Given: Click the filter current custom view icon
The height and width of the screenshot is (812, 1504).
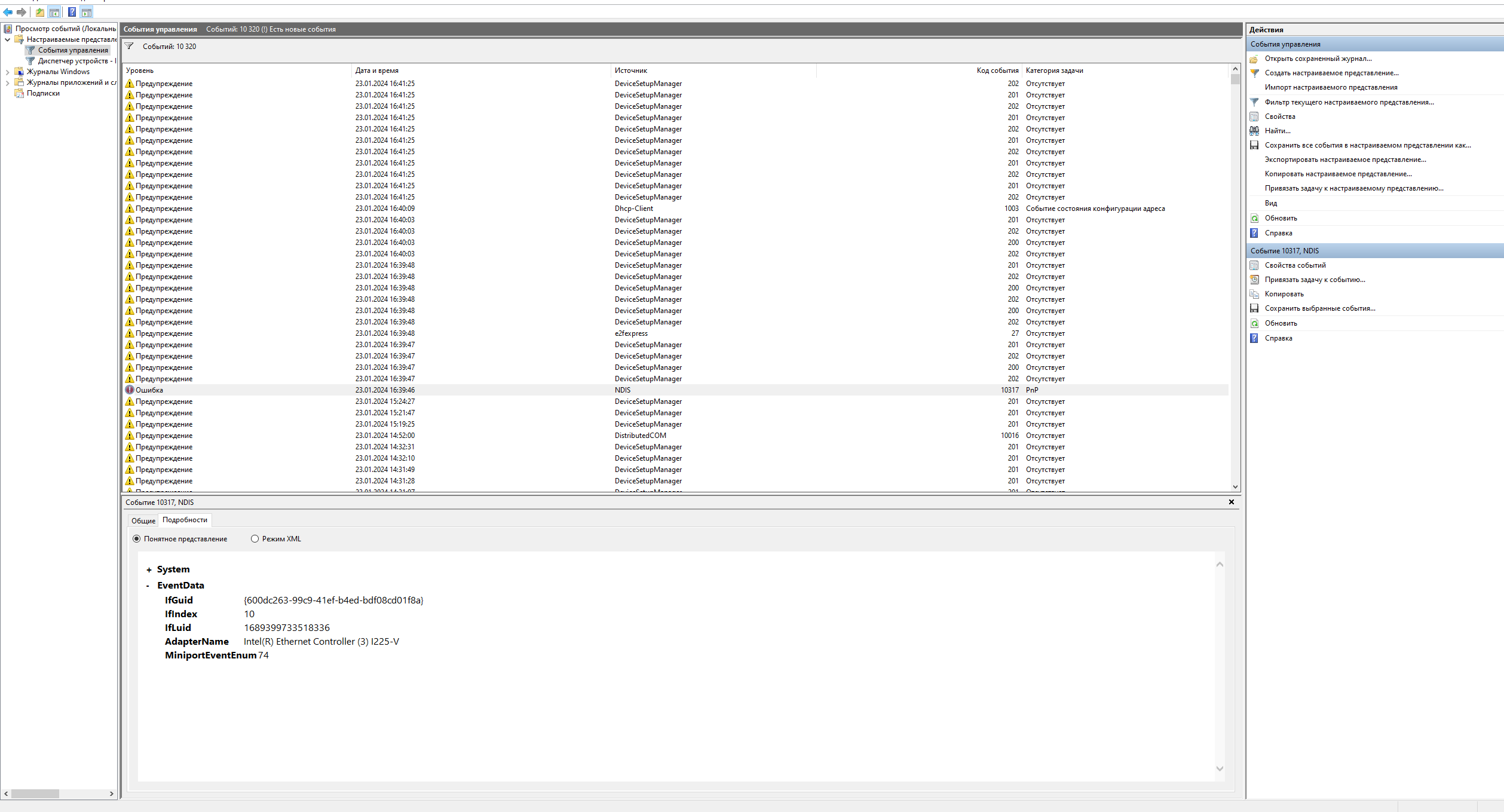Looking at the screenshot, I should click(1254, 102).
